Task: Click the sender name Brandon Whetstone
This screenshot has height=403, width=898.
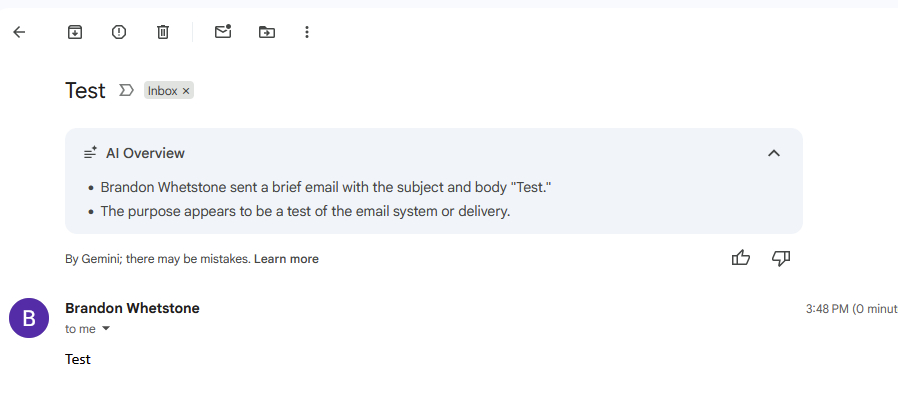Action: [x=132, y=308]
